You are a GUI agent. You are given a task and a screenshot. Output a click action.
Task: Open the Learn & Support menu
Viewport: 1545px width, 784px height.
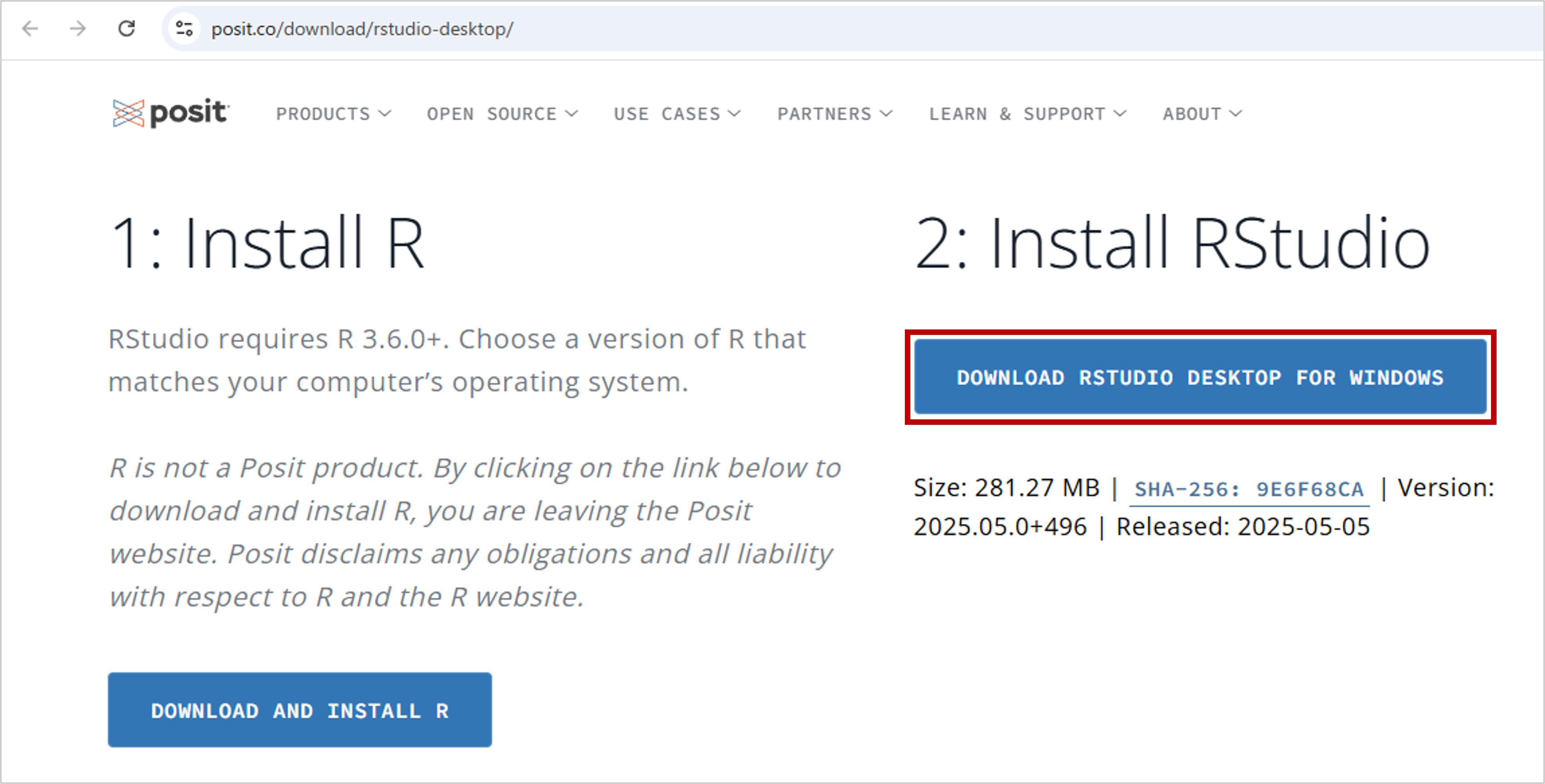click(x=1027, y=114)
